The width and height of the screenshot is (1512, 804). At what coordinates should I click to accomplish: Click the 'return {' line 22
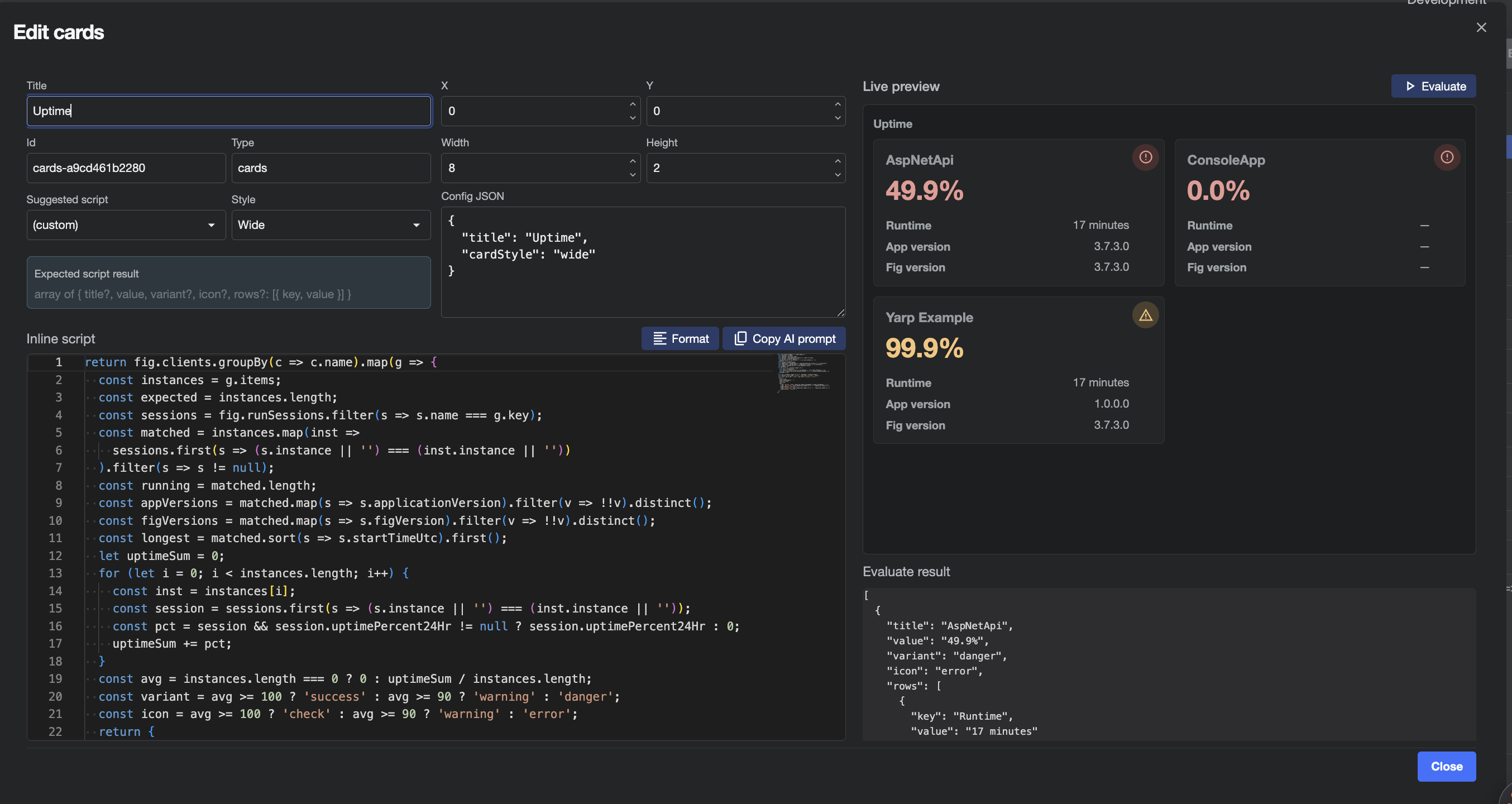[x=126, y=732]
